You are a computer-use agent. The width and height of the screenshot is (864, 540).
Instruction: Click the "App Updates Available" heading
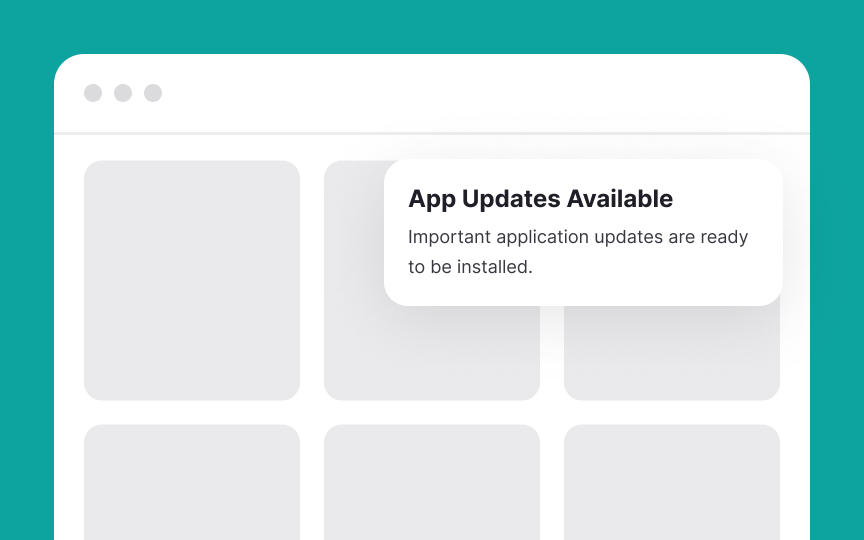coord(541,199)
